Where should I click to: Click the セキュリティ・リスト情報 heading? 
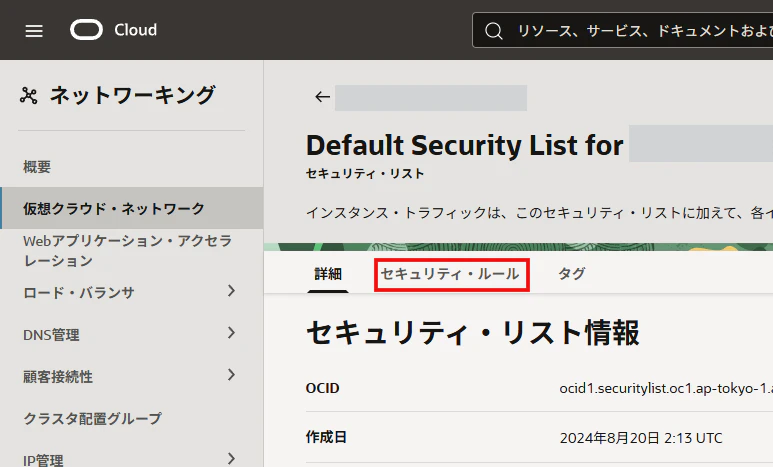pos(473,332)
